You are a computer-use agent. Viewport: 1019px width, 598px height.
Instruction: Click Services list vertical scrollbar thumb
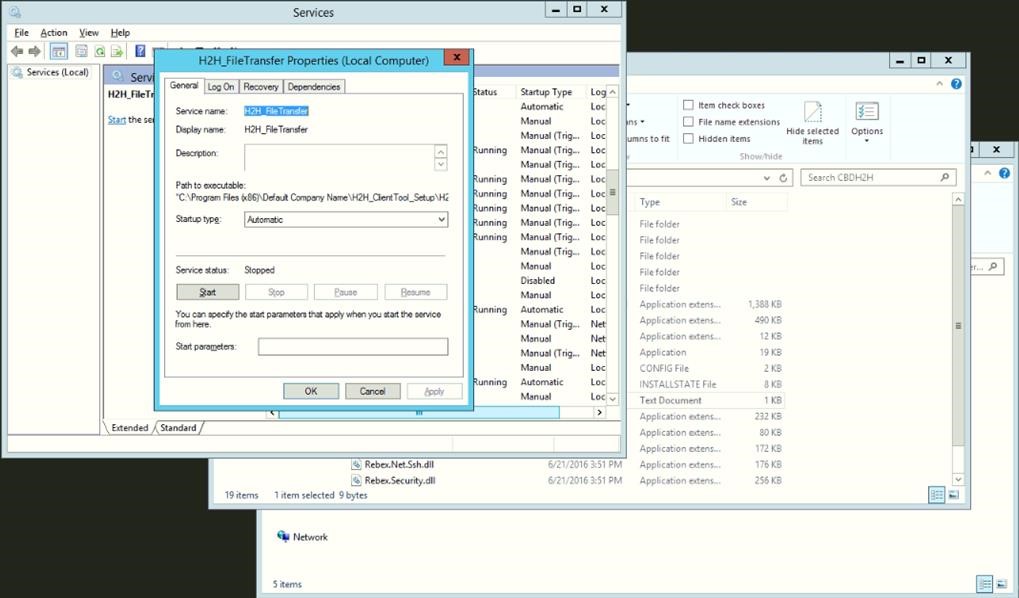click(x=612, y=192)
